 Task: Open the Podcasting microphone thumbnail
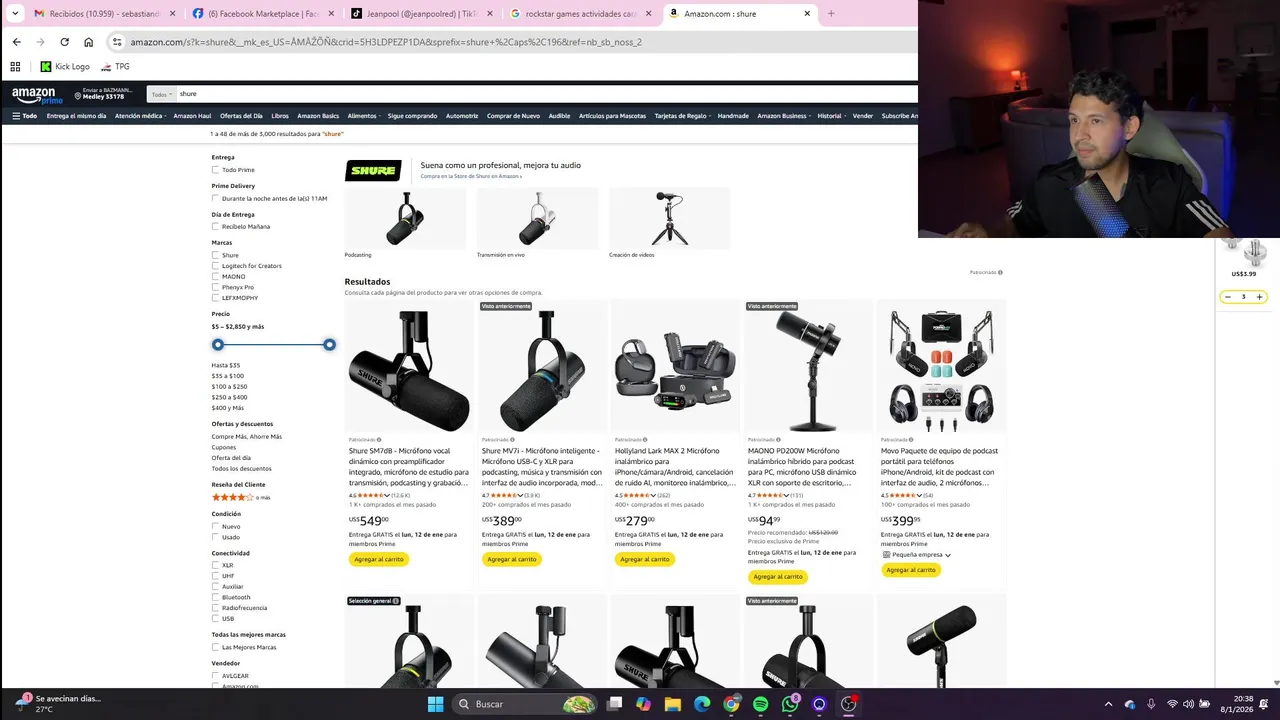point(405,220)
